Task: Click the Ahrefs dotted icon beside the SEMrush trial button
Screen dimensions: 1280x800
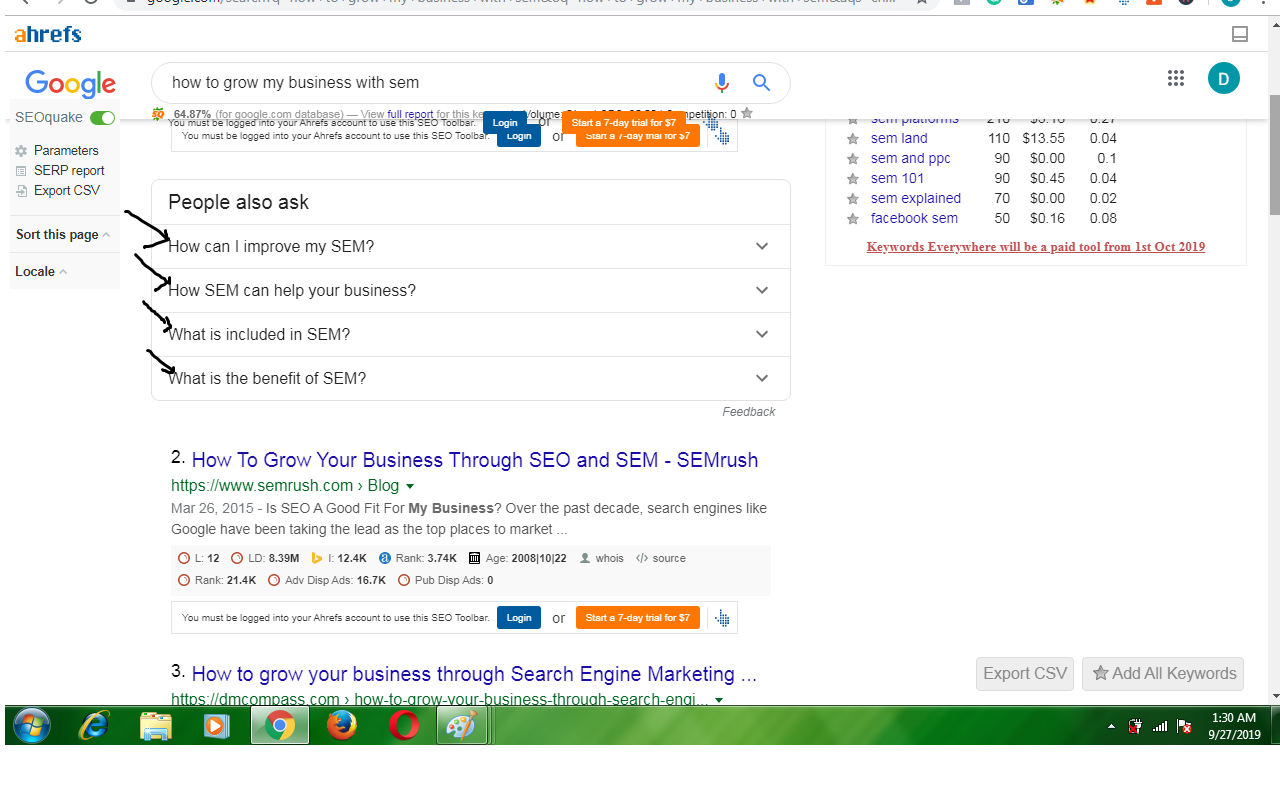Action: click(x=722, y=618)
